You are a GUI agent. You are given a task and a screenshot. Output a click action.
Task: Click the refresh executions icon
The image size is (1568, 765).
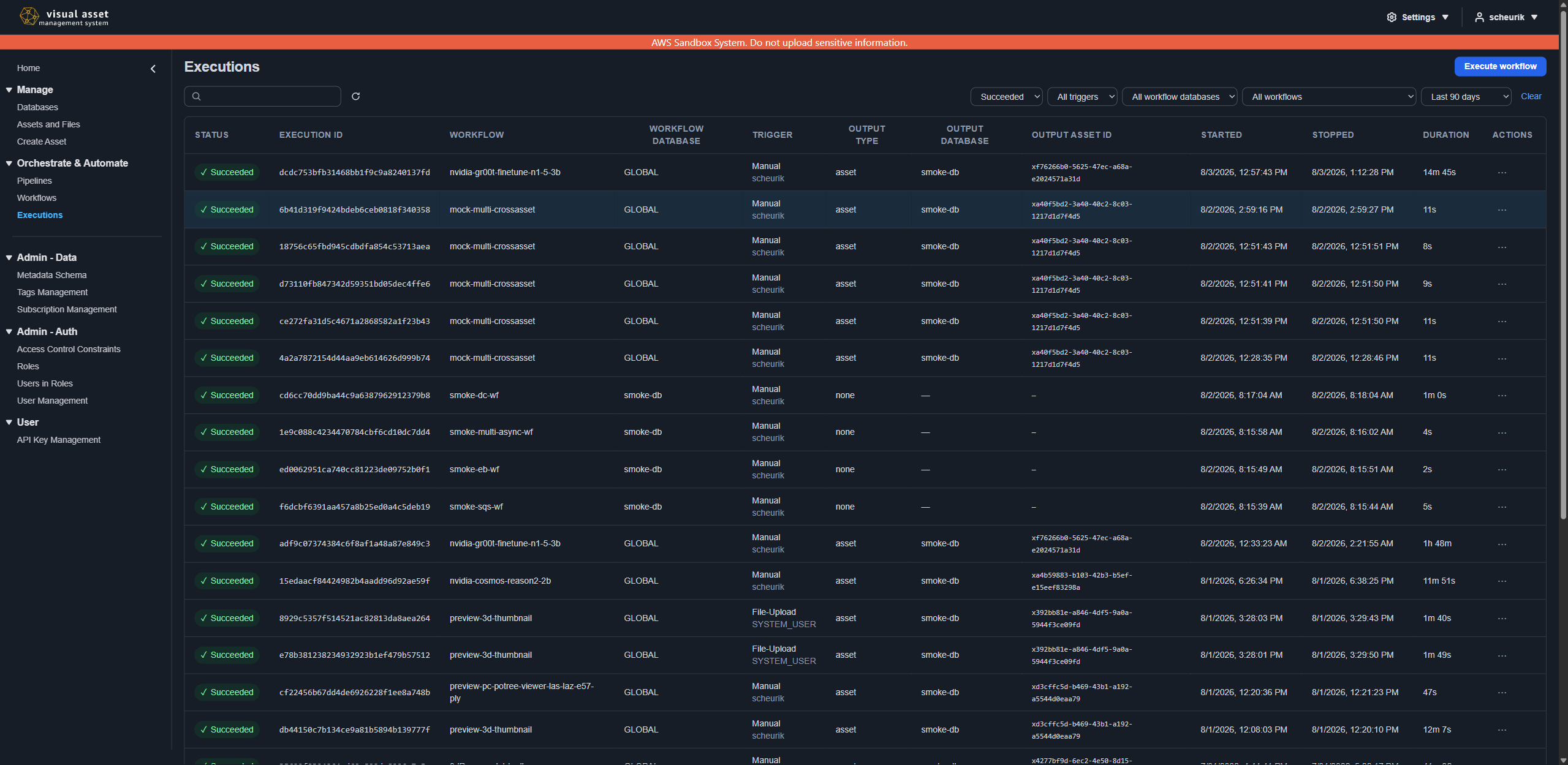(x=355, y=96)
